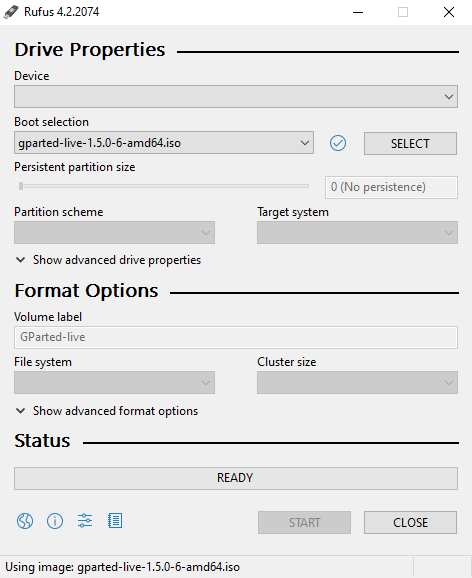
Task: Open application settings sliders icon
Action: (85, 521)
